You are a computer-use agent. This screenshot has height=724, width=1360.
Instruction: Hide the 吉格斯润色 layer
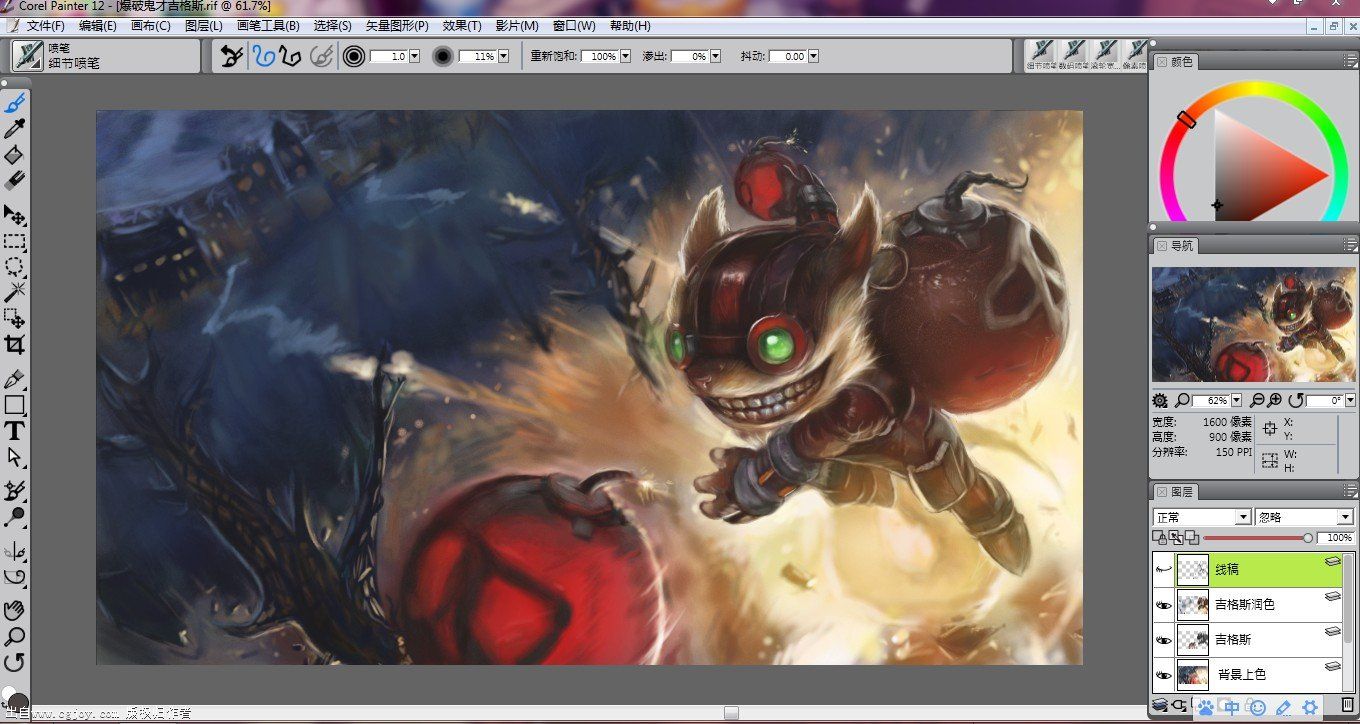1163,604
